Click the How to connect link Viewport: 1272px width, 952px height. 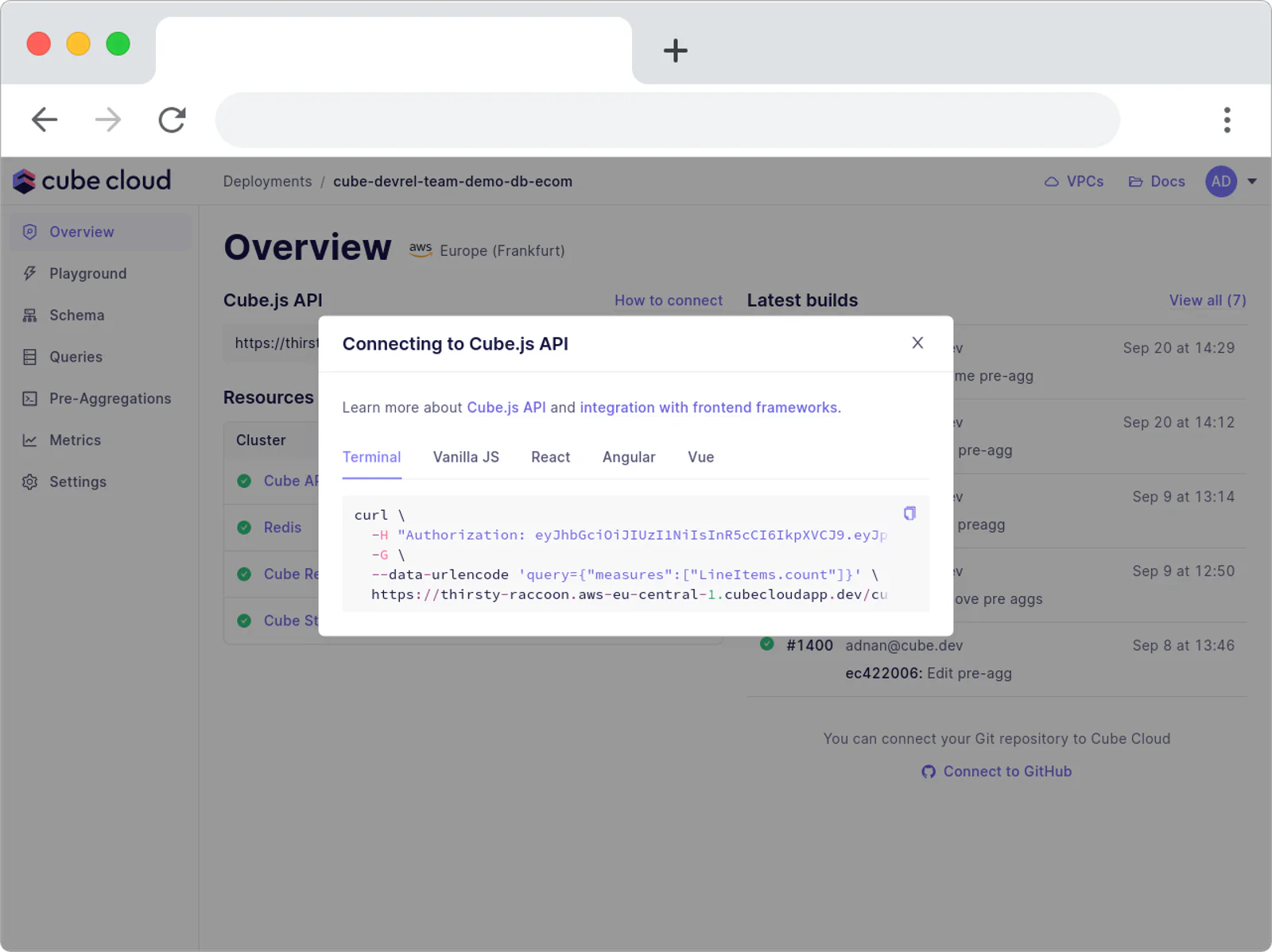(x=668, y=300)
